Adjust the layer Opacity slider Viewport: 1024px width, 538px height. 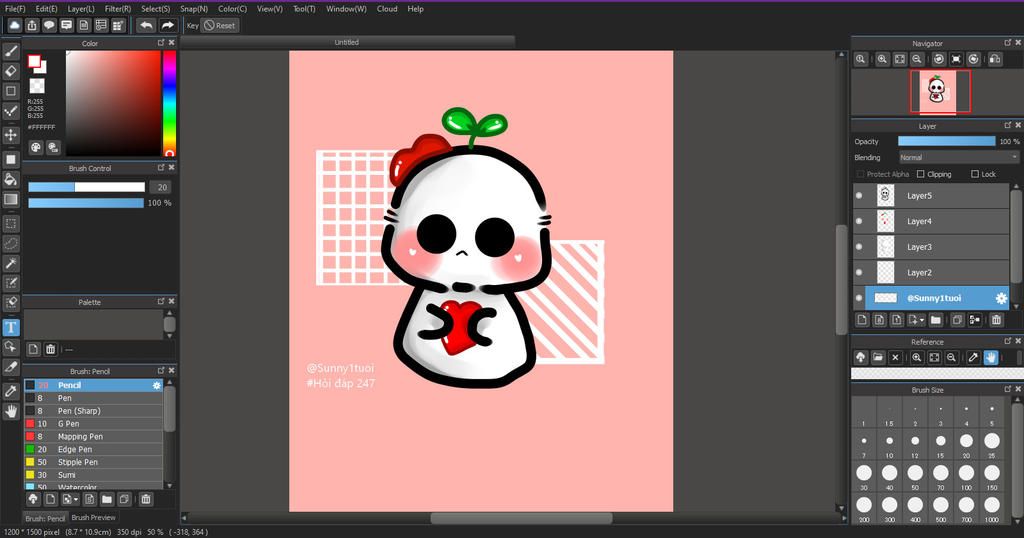coord(946,141)
